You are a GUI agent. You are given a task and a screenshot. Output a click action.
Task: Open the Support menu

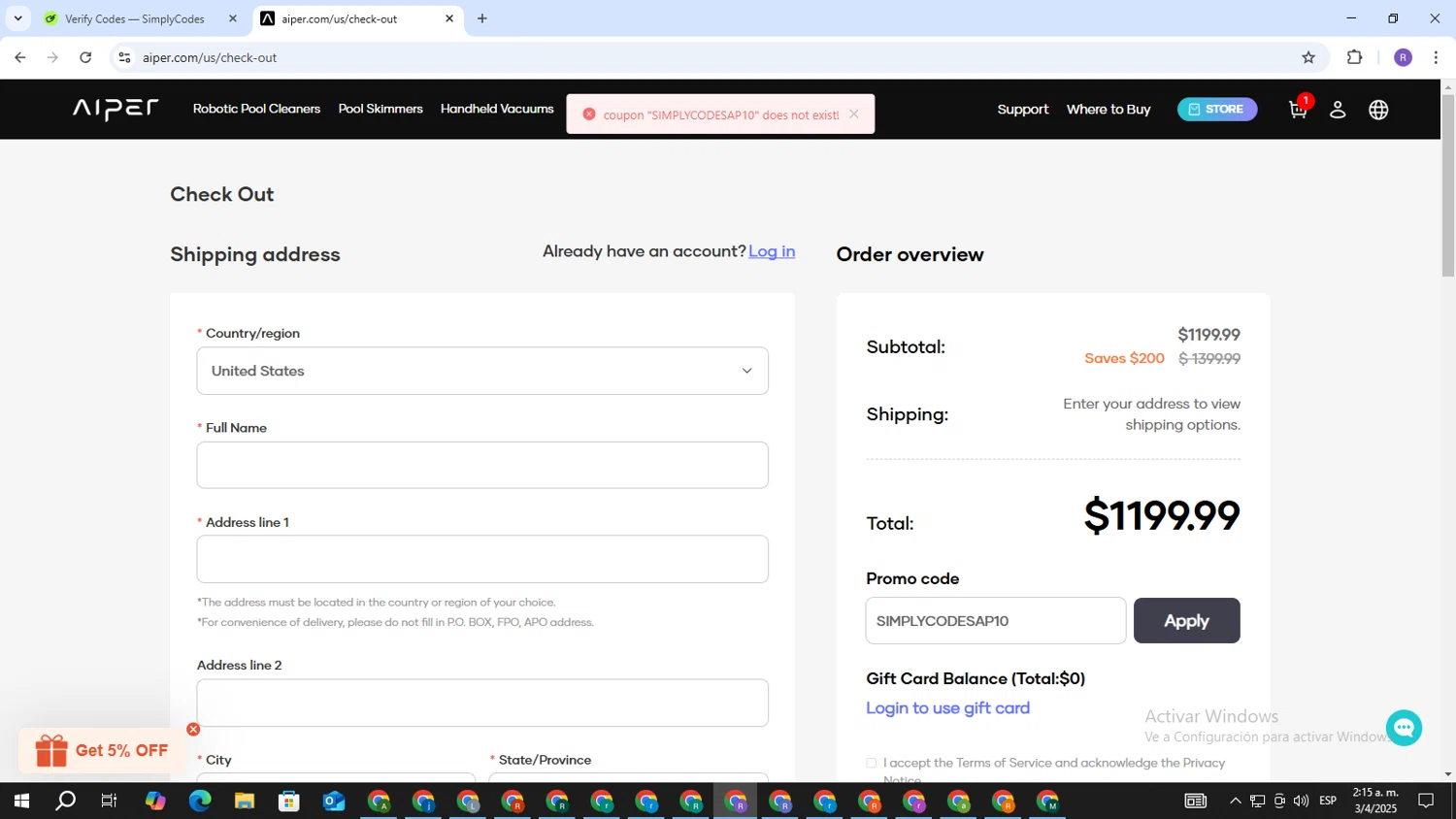[1023, 110]
